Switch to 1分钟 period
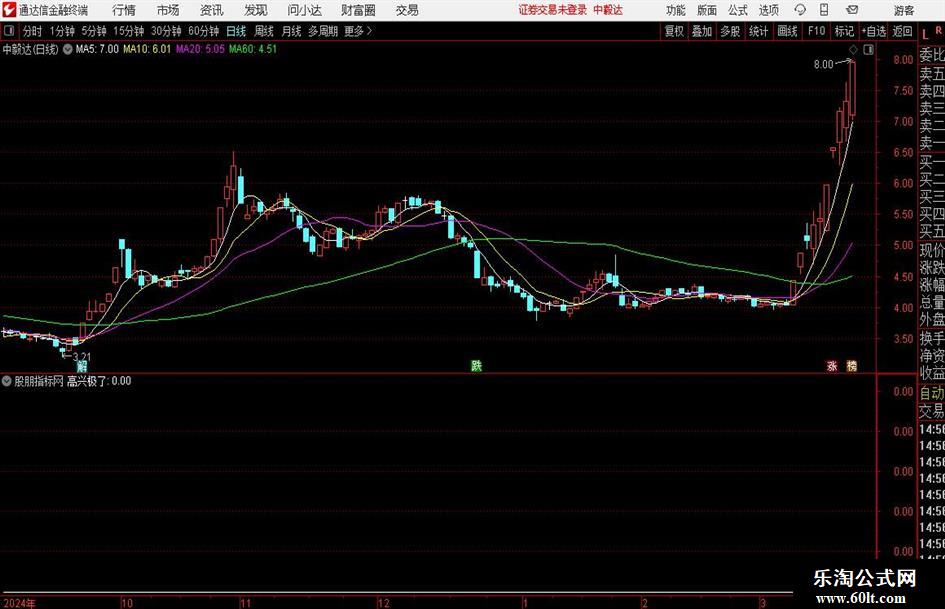 (x=62, y=31)
